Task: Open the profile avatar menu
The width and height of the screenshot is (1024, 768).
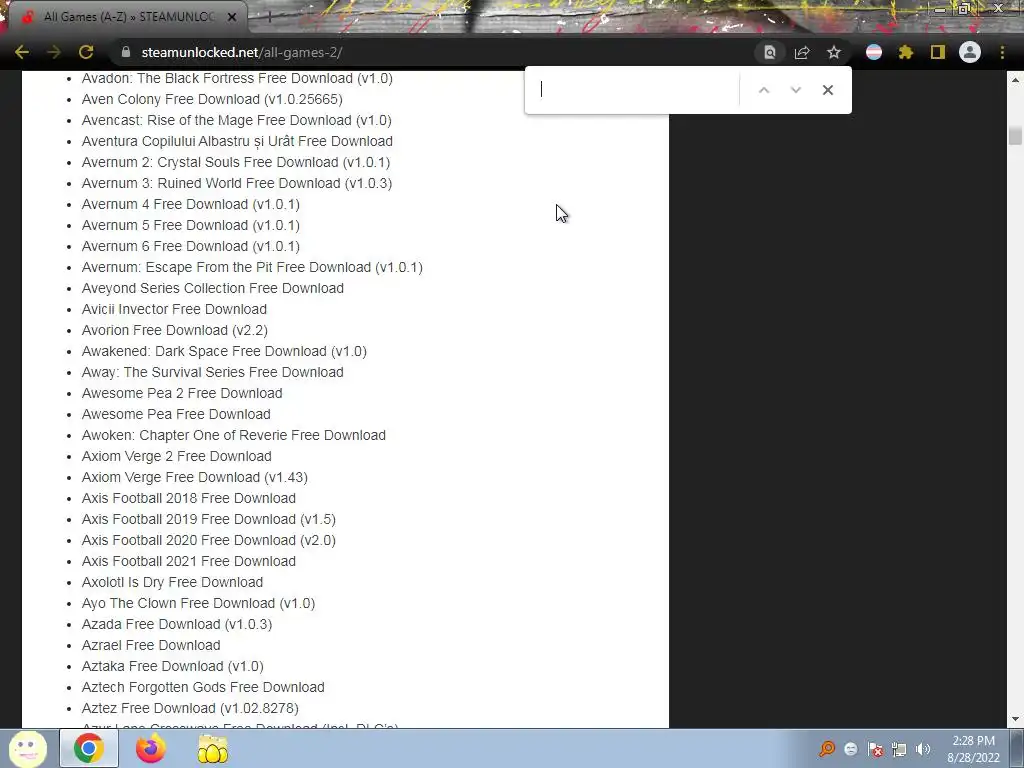Action: pyautogui.click(x=970, y=52)
